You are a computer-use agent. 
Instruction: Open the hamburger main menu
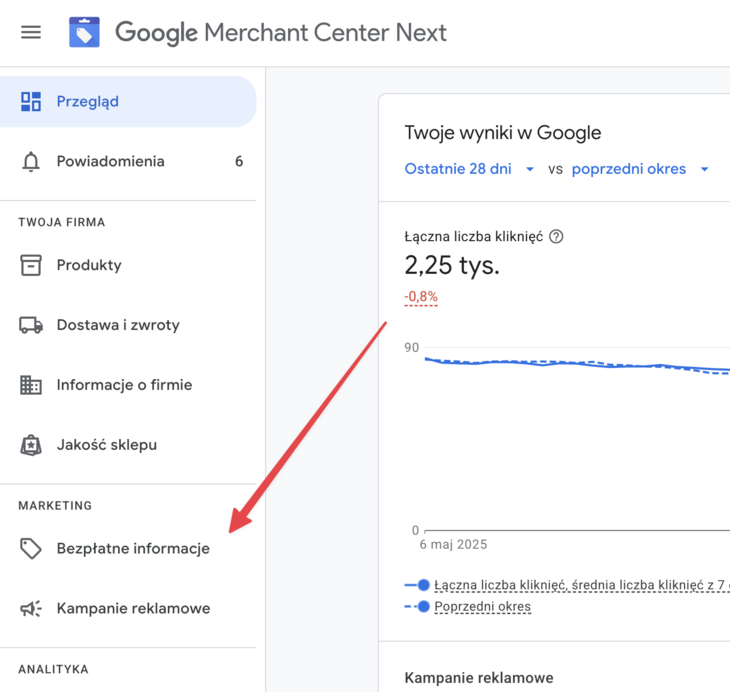(x=31, y=32)
